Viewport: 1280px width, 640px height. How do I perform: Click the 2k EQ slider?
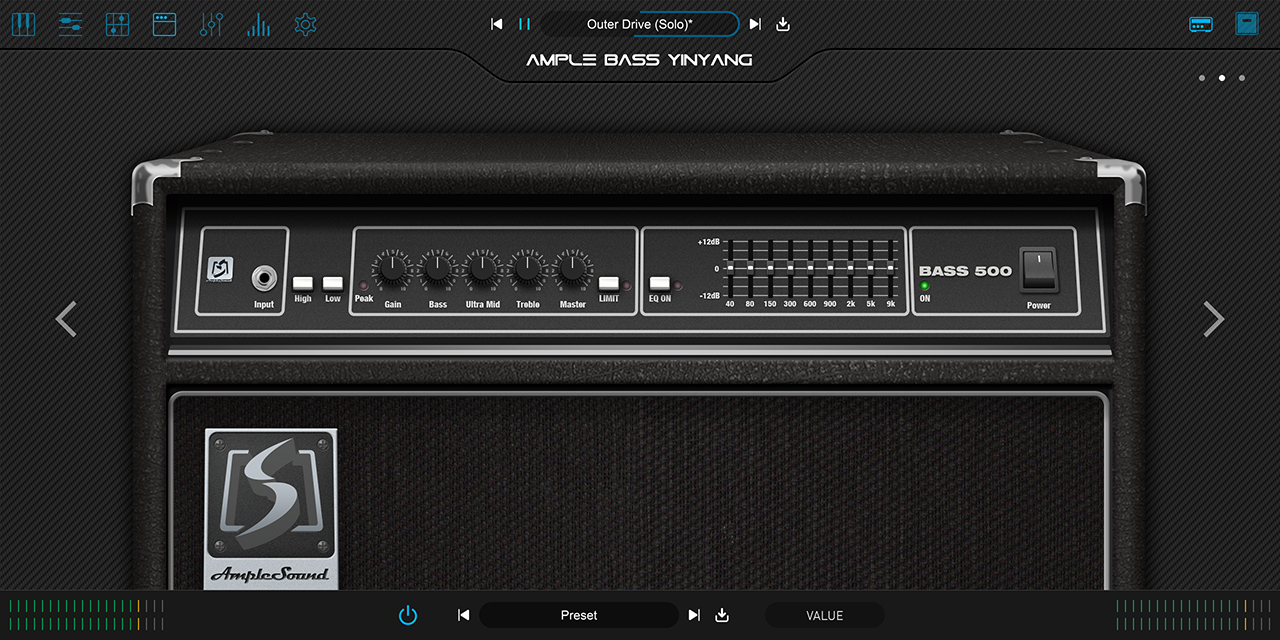[x=850, y=268]
